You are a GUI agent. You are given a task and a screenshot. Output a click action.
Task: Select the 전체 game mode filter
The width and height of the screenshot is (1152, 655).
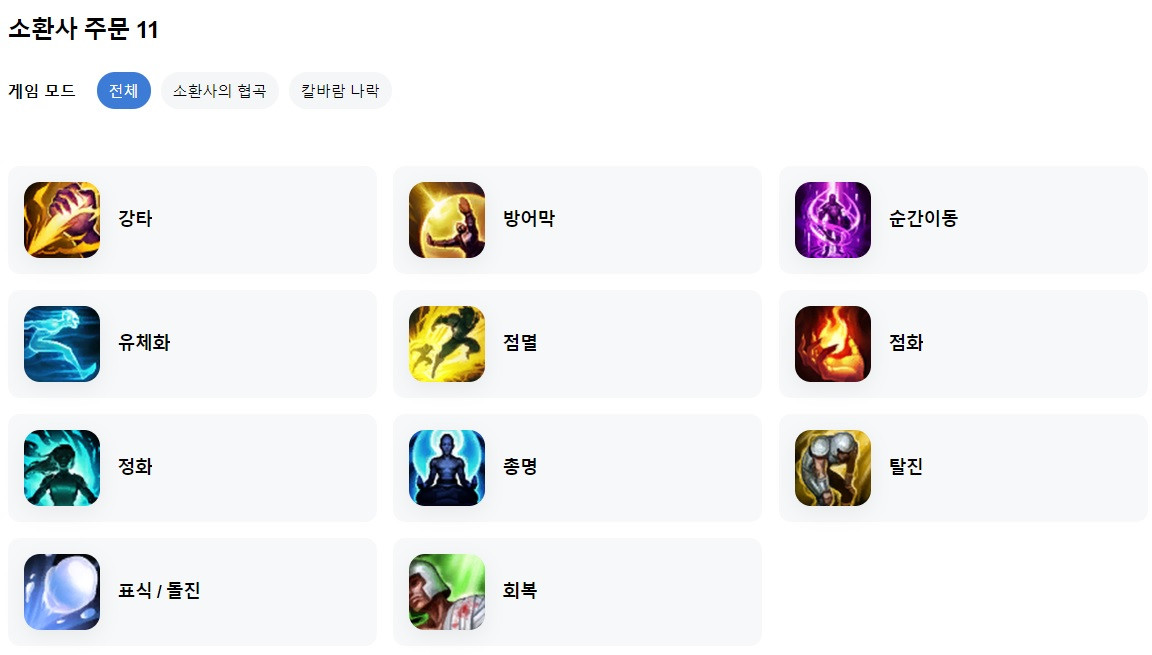(x=123, y=90)
